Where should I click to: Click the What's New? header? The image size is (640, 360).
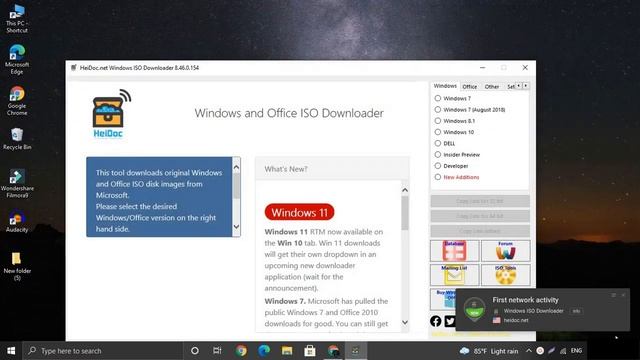coord(332,169)
